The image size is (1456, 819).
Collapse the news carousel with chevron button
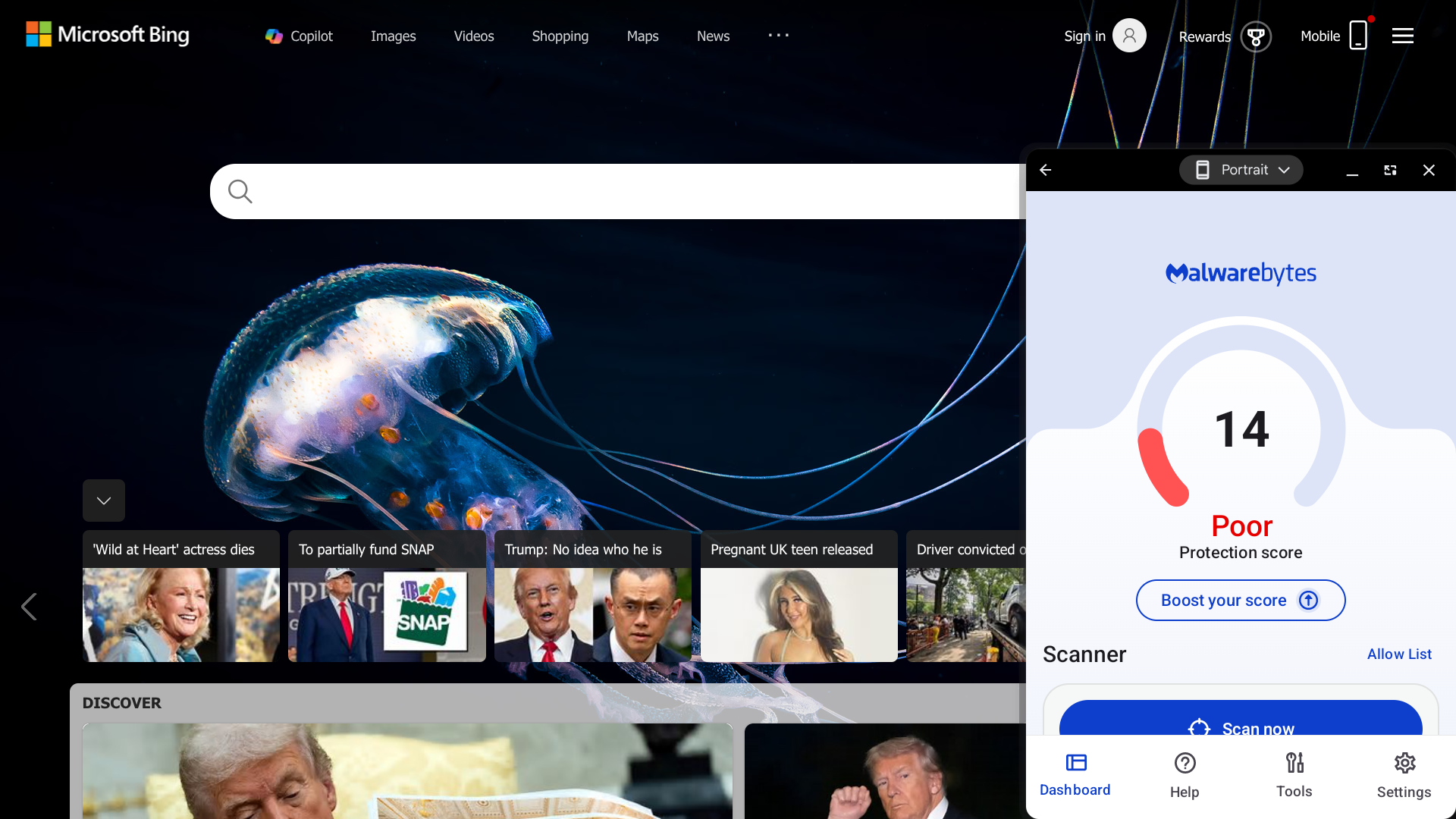pos(104,500)
